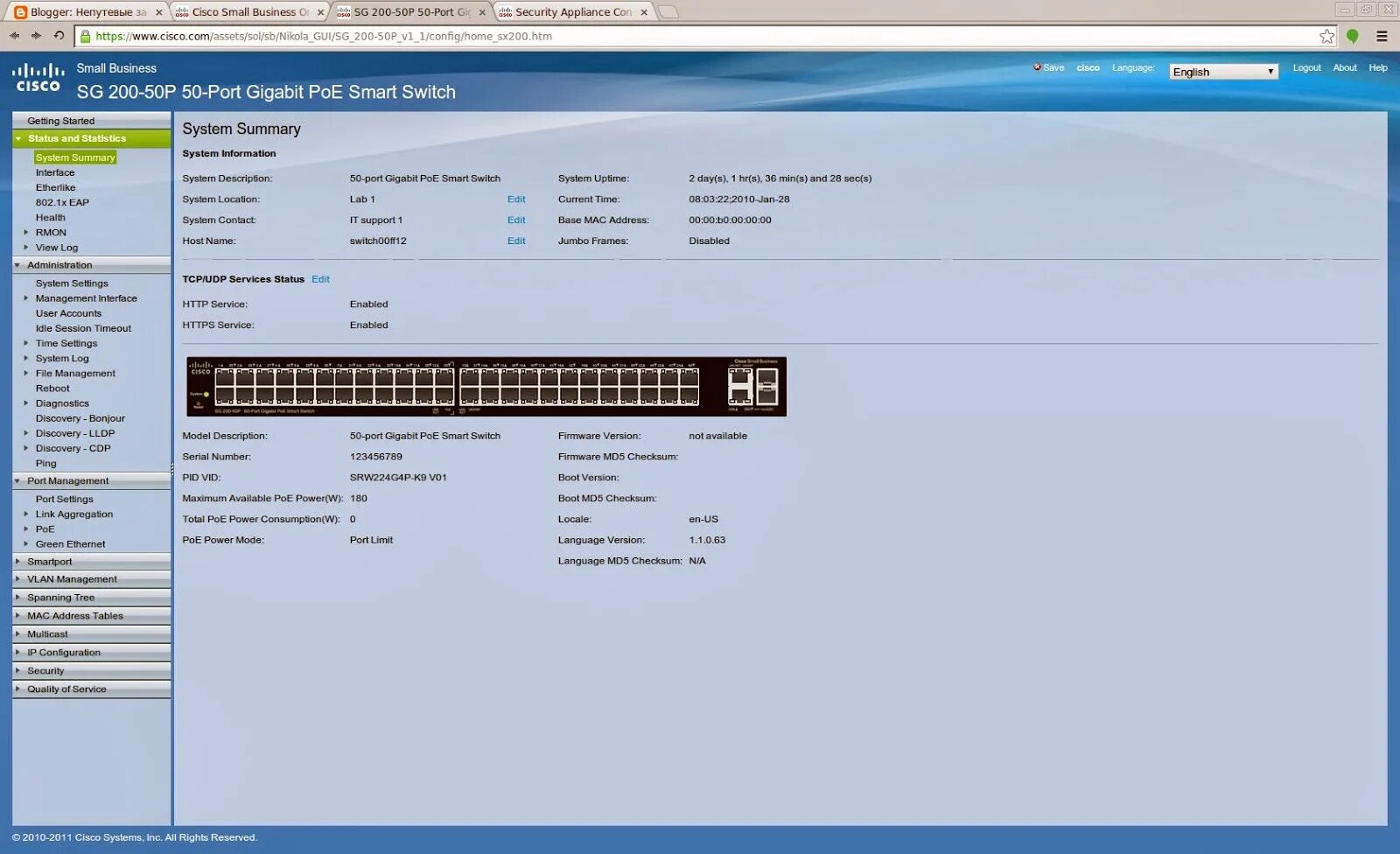This screenshot has height=854, width=1400.
Task: Open Etherlike in sidebar
Action: (x=55, y=188)
